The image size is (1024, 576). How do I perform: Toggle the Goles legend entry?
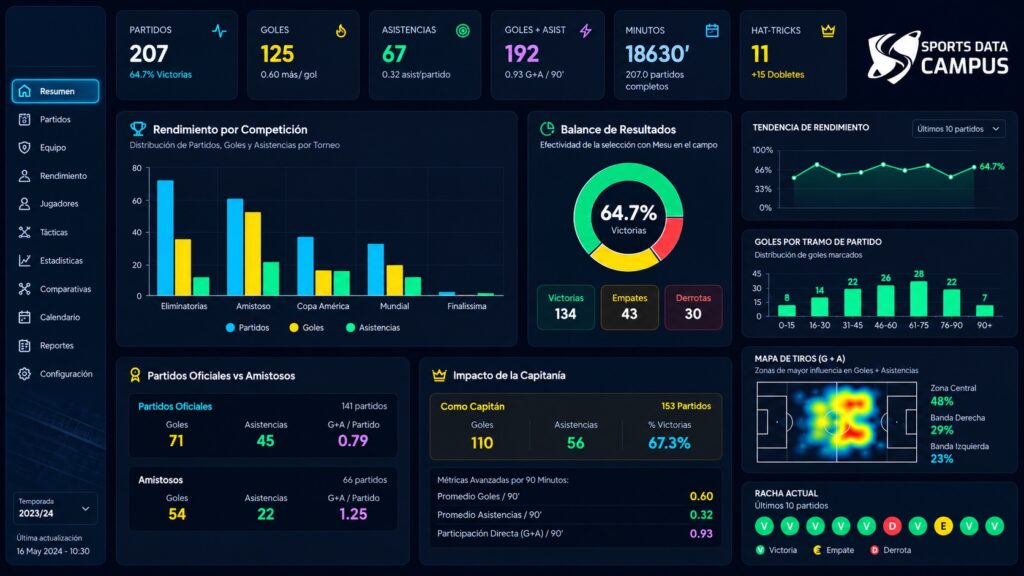pos(306,327)
